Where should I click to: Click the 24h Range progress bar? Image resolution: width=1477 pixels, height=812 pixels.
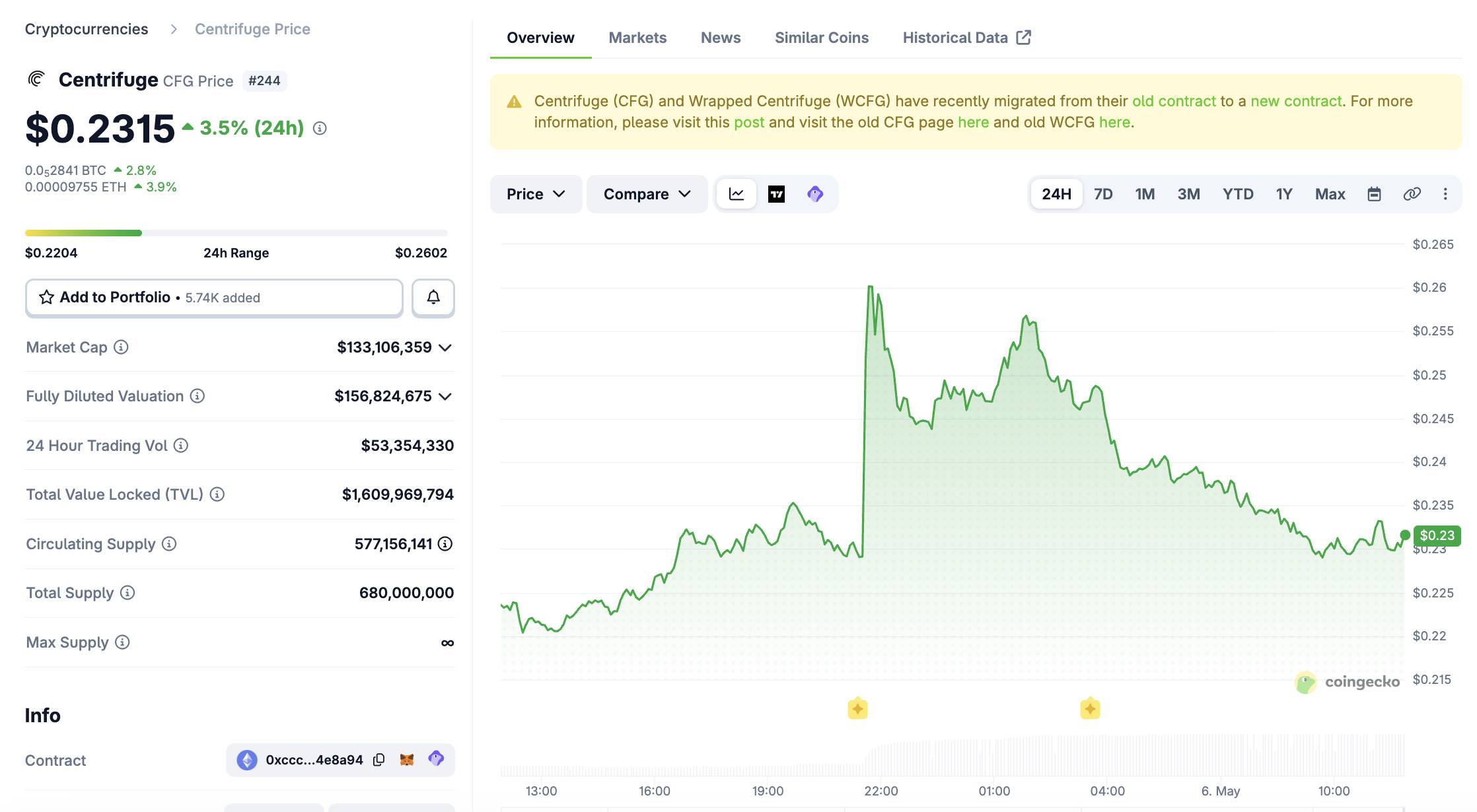tap(236, 233)
